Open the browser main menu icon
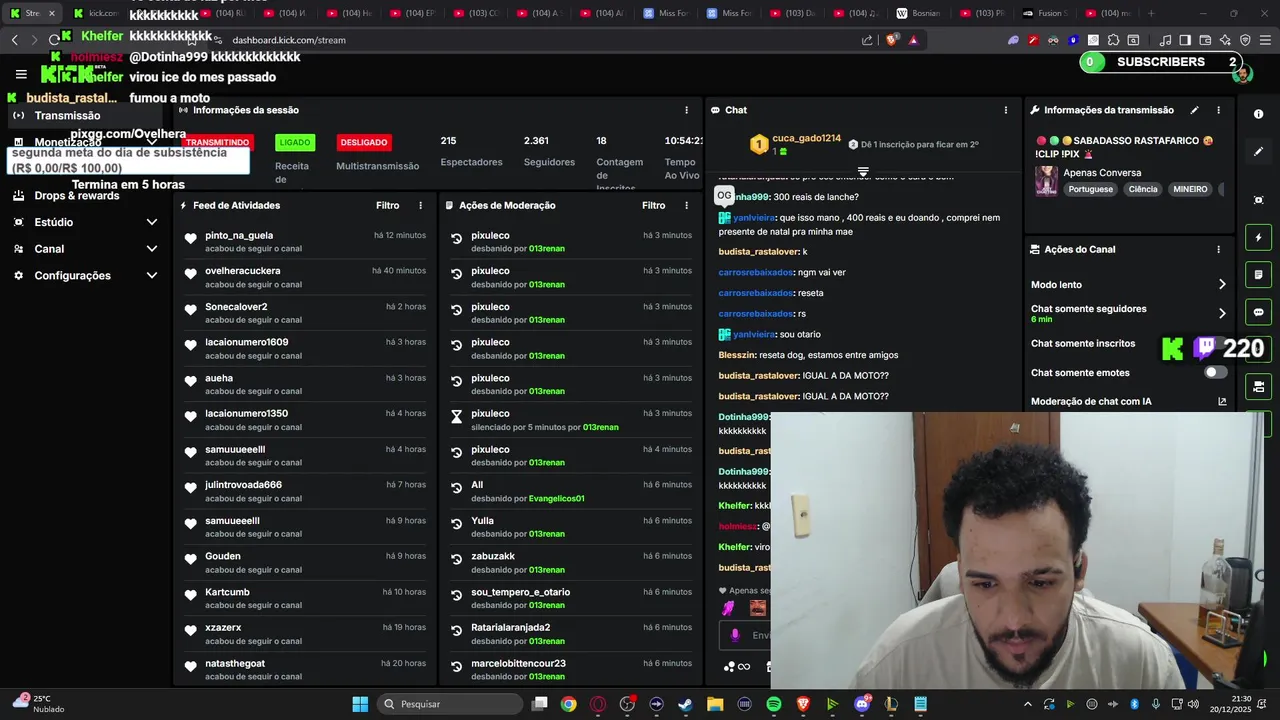The image size is (1280, 720). pos(1265,40)
